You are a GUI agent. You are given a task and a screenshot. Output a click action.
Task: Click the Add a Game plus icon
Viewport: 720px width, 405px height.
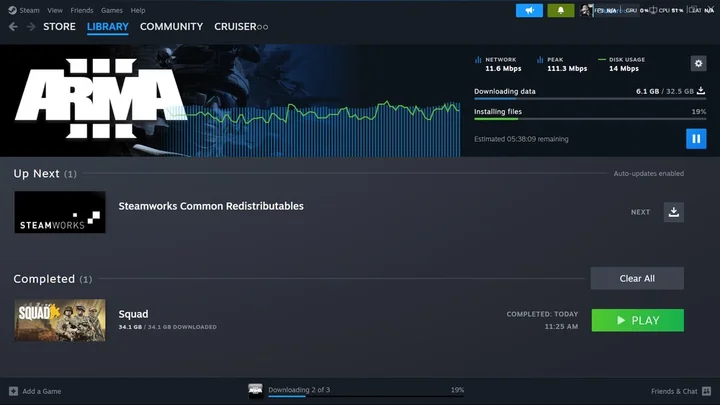(13, 391)
